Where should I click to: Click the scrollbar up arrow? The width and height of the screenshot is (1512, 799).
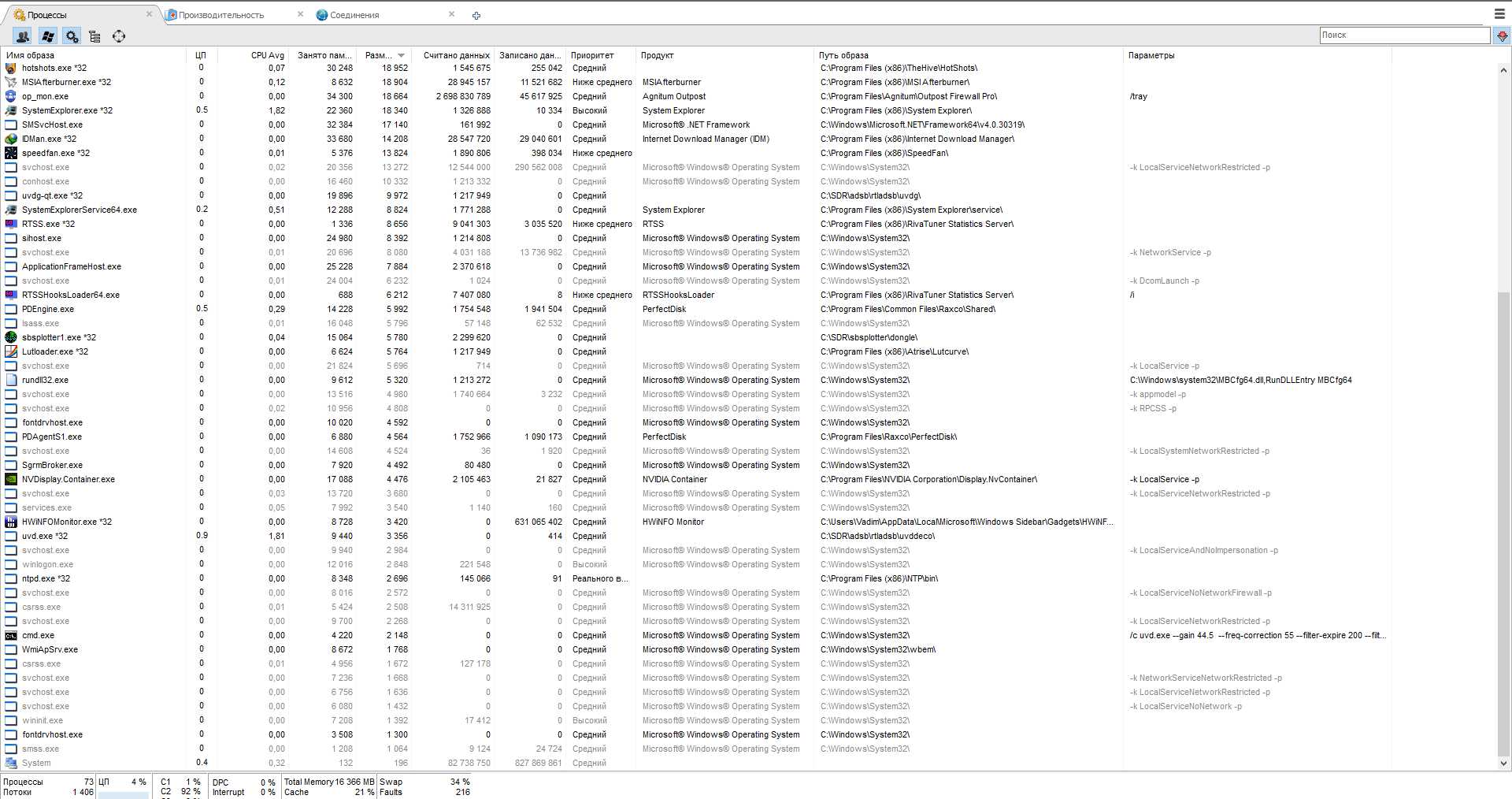pos(1503,69)
